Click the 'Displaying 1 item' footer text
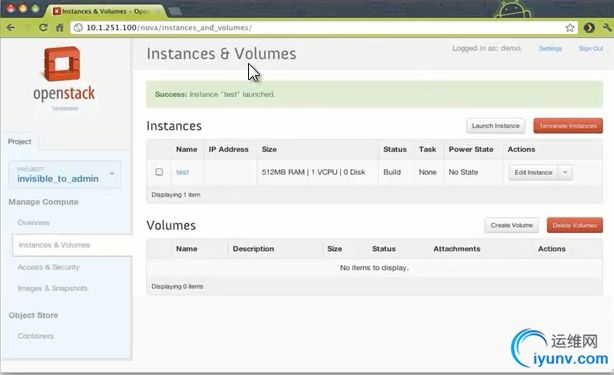 176,195
